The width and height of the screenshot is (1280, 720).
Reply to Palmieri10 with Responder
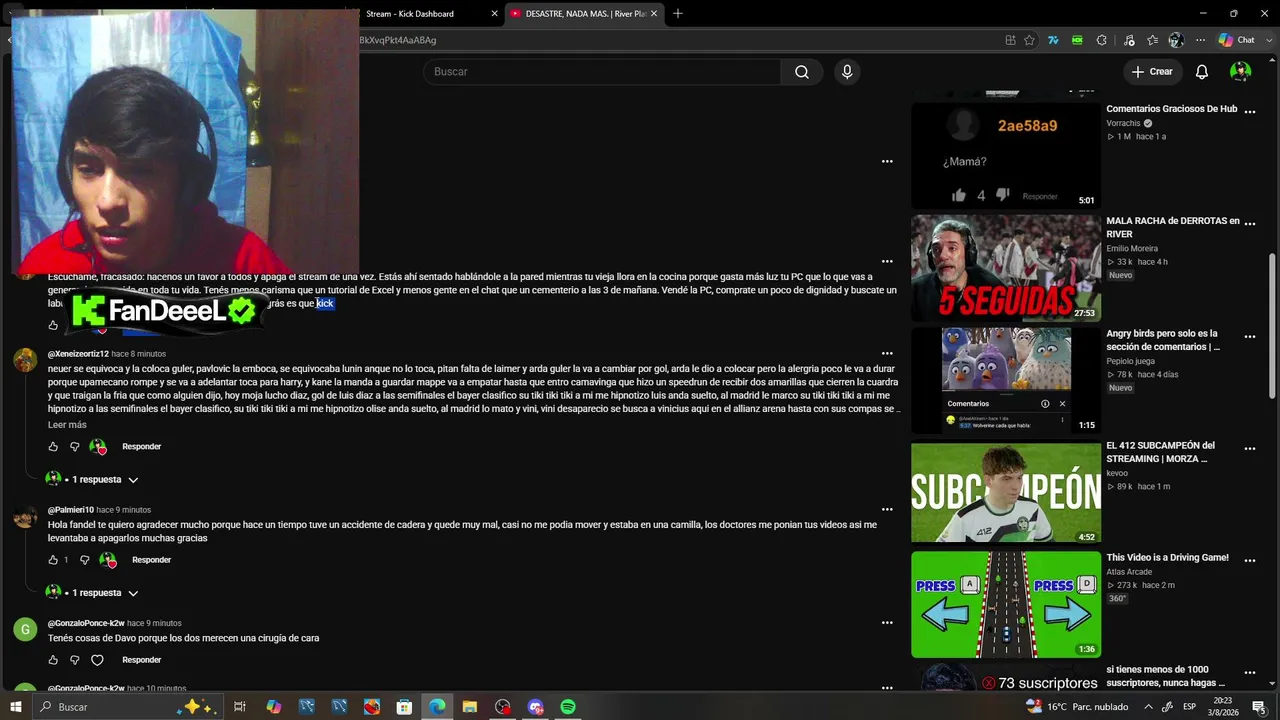[x=151, y=560]
